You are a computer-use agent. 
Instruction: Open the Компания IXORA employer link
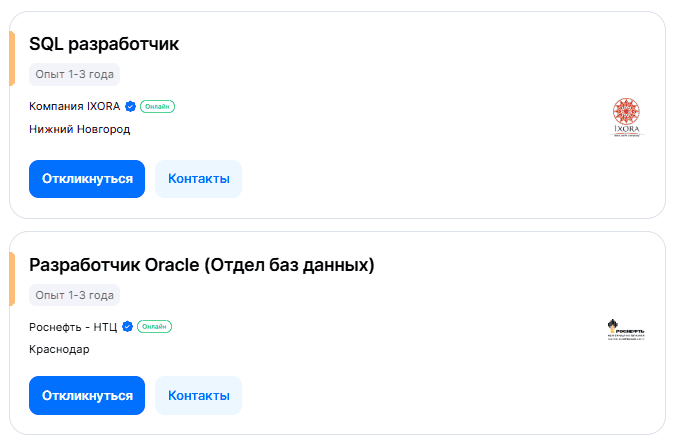pos(75,106)
